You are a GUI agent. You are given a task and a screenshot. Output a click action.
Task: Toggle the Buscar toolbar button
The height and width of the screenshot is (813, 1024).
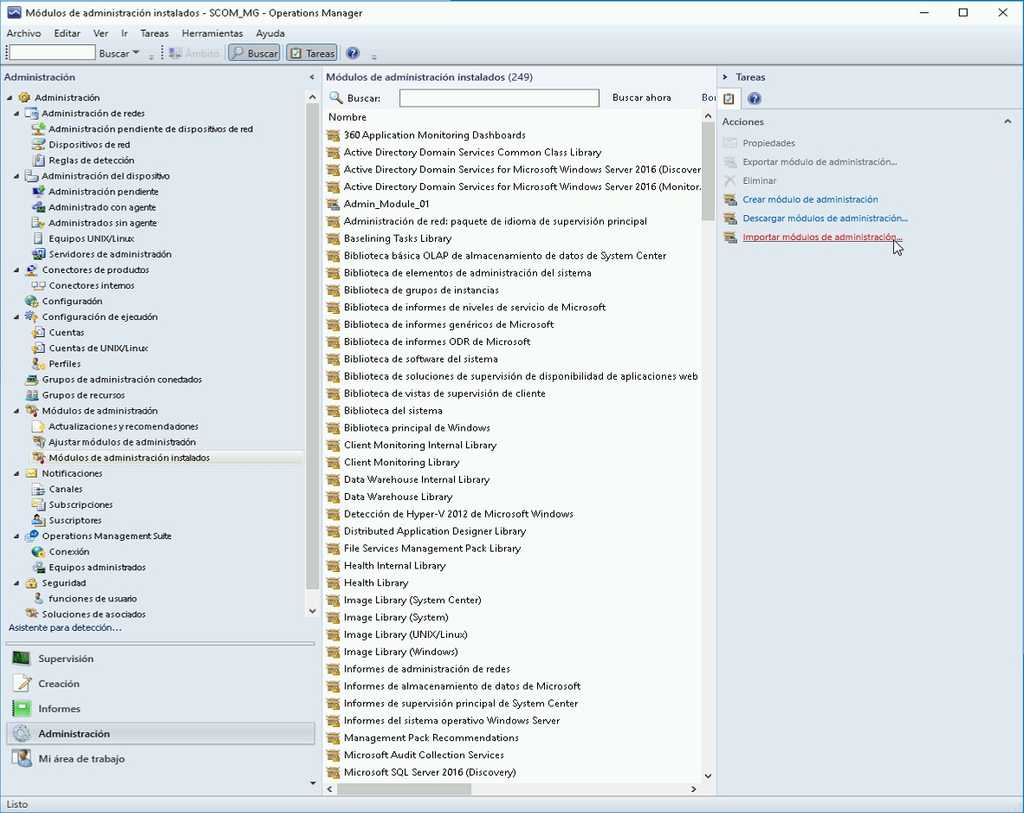pyautogui.click(x=254, y=54)
